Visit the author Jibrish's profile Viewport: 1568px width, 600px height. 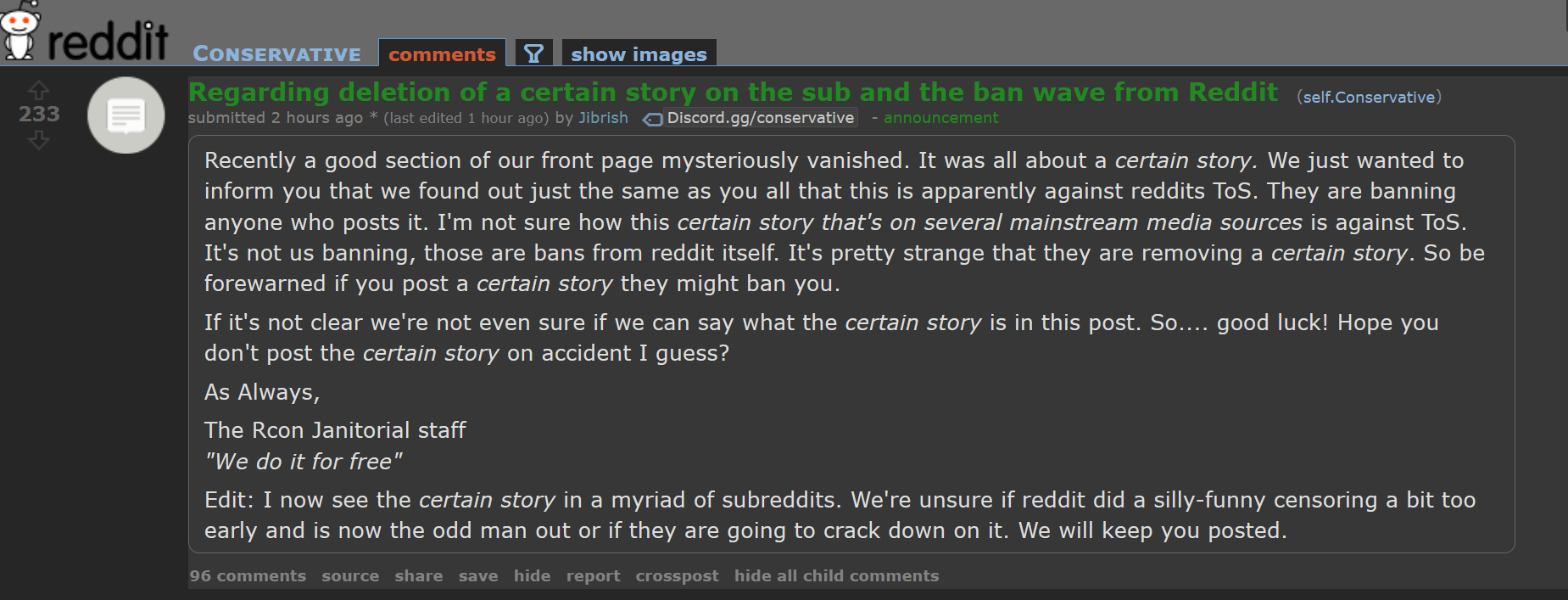[x=603, y=118]
